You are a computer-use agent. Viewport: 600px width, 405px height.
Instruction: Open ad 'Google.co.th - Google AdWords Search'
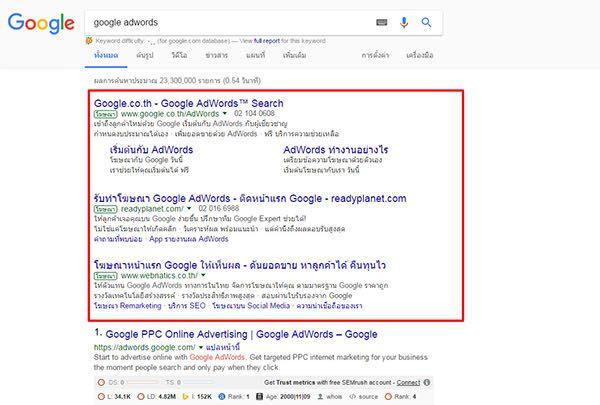pyautogui.click(x=189, y=103)
